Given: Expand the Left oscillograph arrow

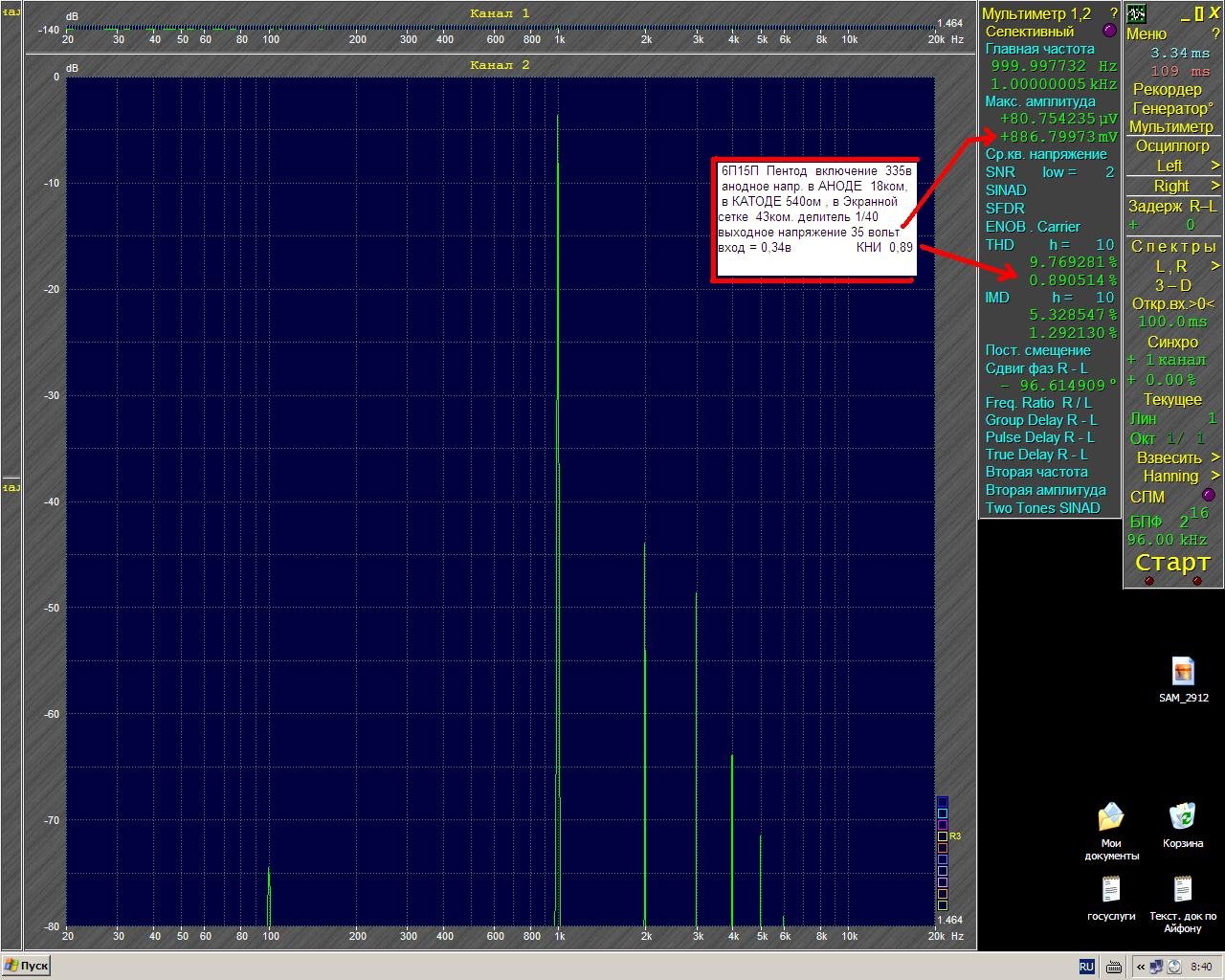Looking at the screenshot, I should [1215, 166].
